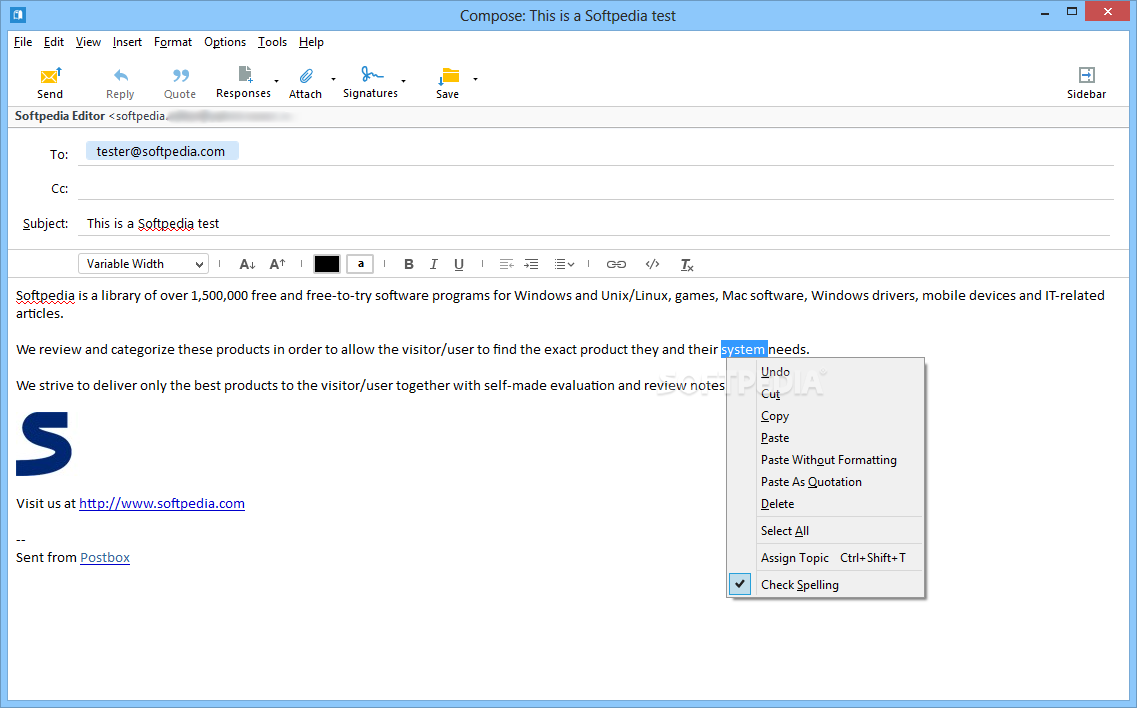This screenshot has height=708, width=1137.
Task: Click the Send mail icon
Action: tap(51, 75)
